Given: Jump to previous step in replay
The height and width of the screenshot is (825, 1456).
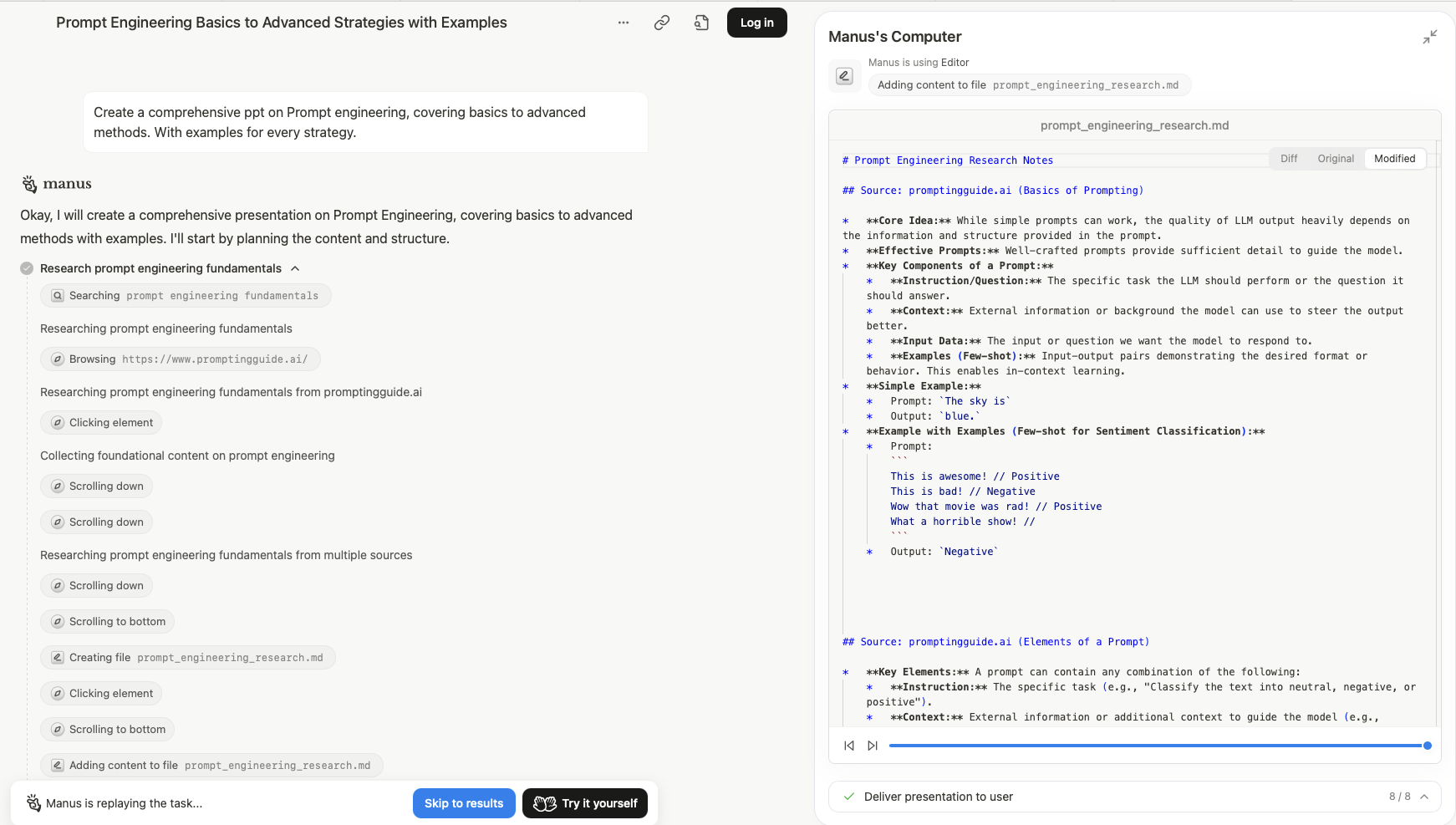Looking at the screenshot, I should [x=849, y=746].
